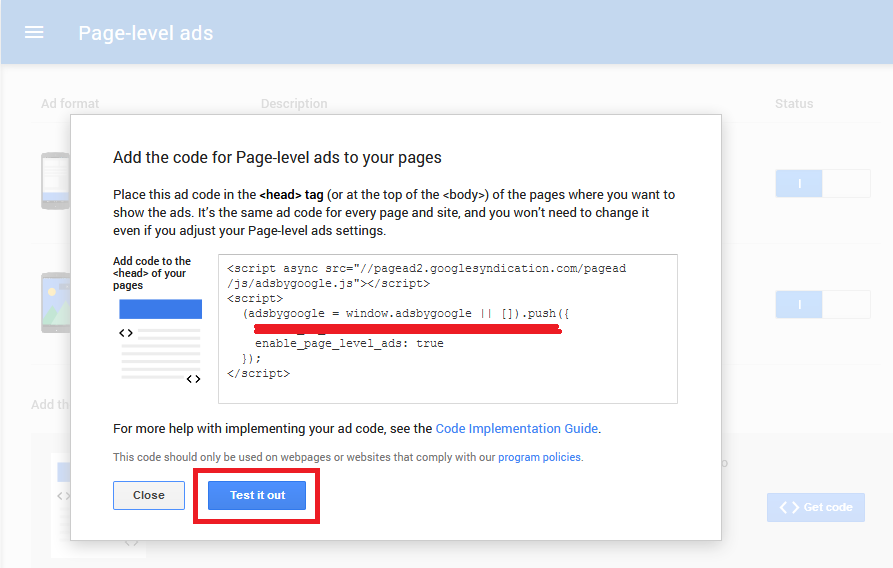Toggle the first ad format status switch

[822, 183]
